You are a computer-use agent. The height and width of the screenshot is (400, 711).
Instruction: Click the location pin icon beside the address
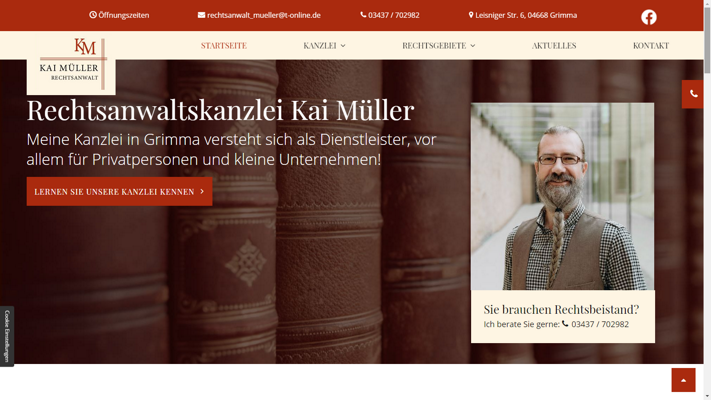click(471, 15)
